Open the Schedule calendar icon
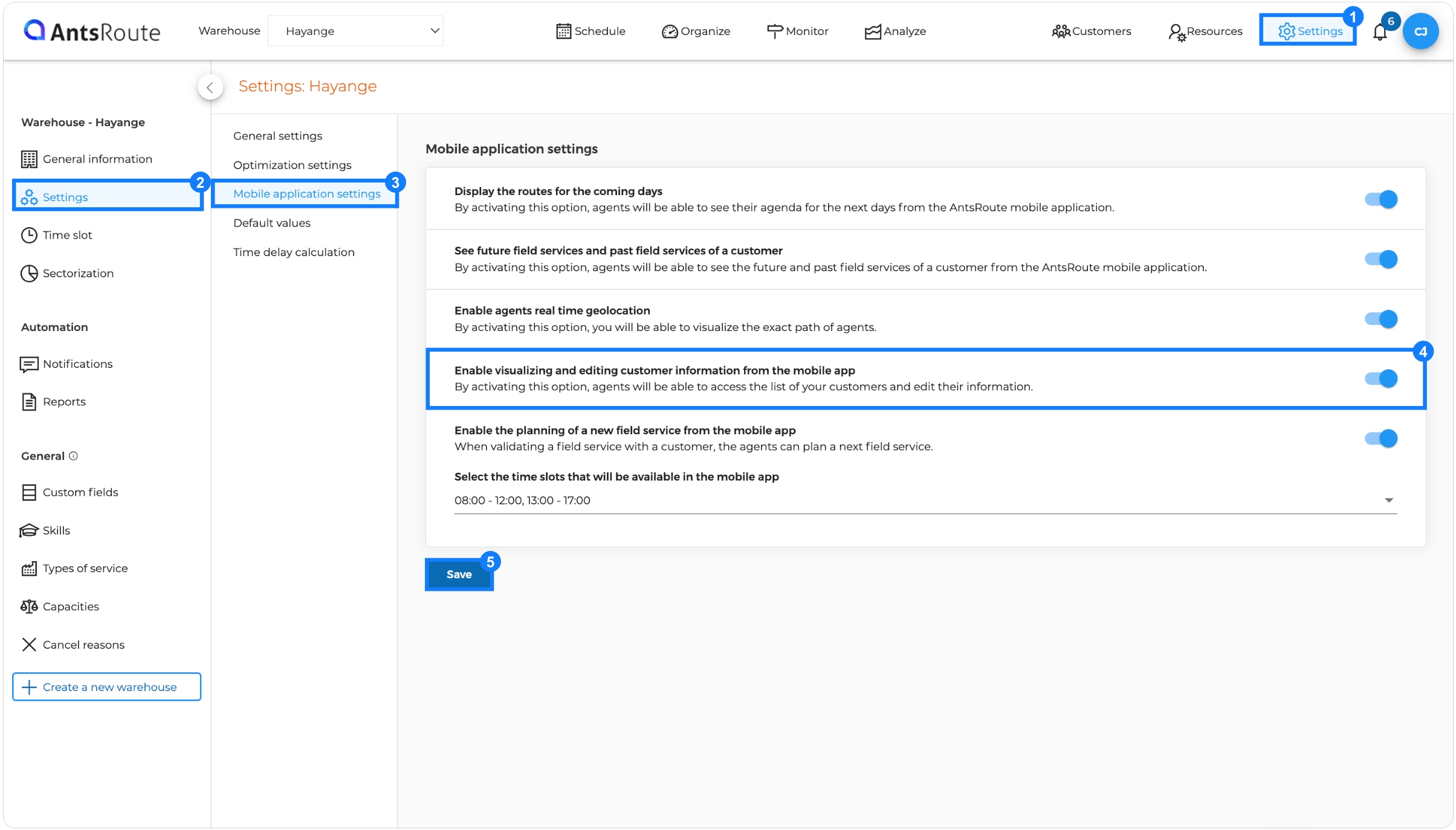 coord(563,31)
